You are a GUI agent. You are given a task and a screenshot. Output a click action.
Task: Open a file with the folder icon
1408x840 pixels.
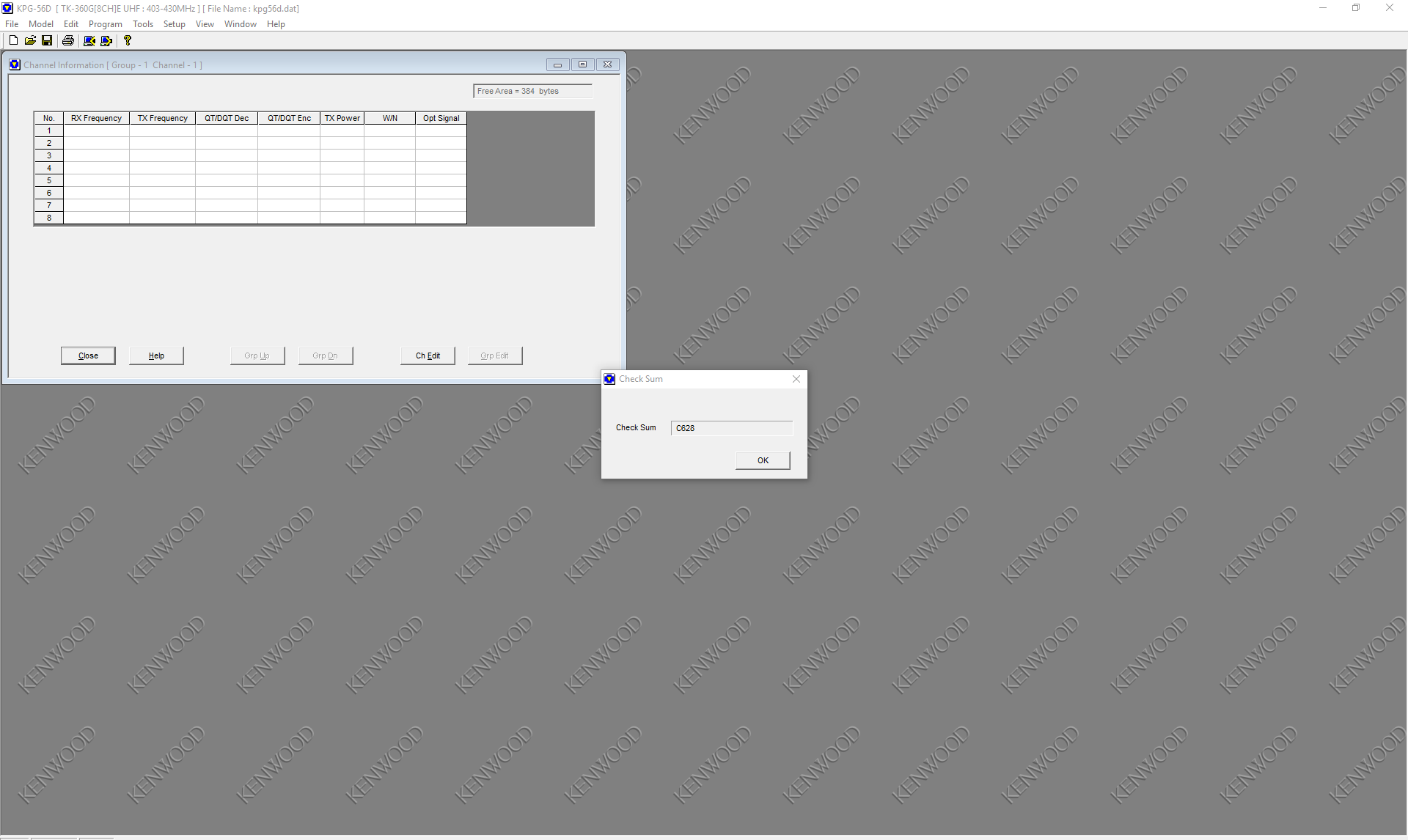(30, 41)
